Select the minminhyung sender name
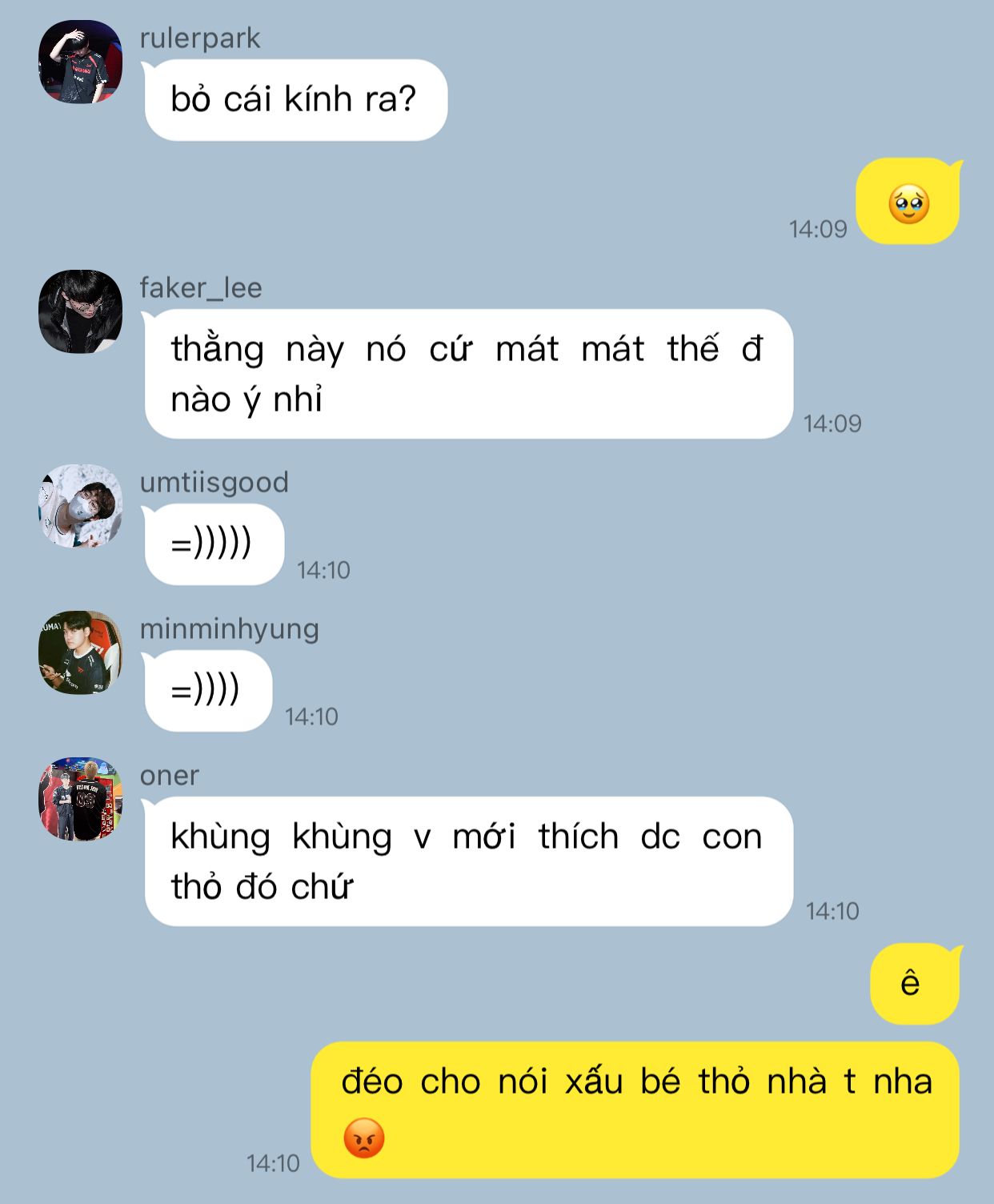The width and height of the screenshot is (994, 1204). pos(229,629)
